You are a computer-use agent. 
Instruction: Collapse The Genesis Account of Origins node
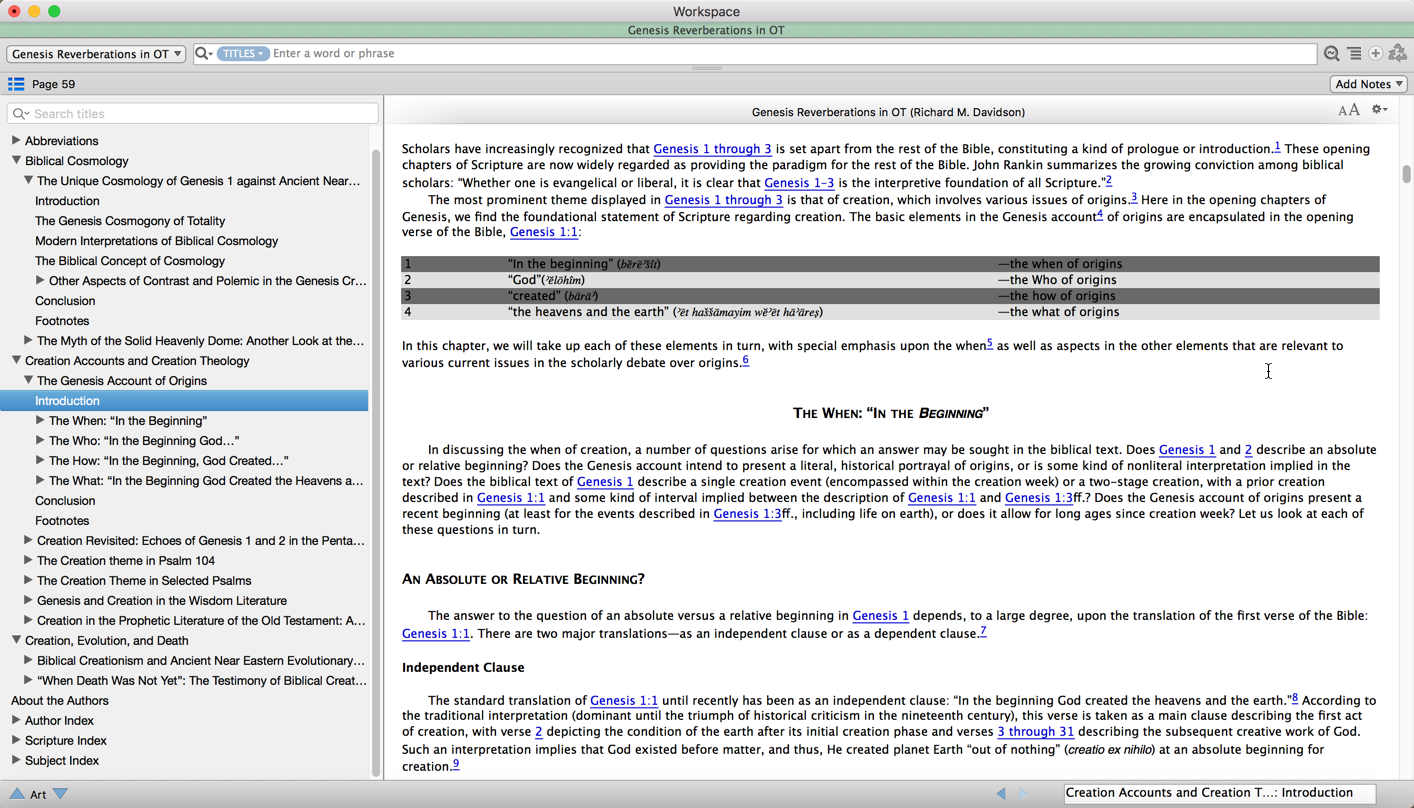coord(28,381)
